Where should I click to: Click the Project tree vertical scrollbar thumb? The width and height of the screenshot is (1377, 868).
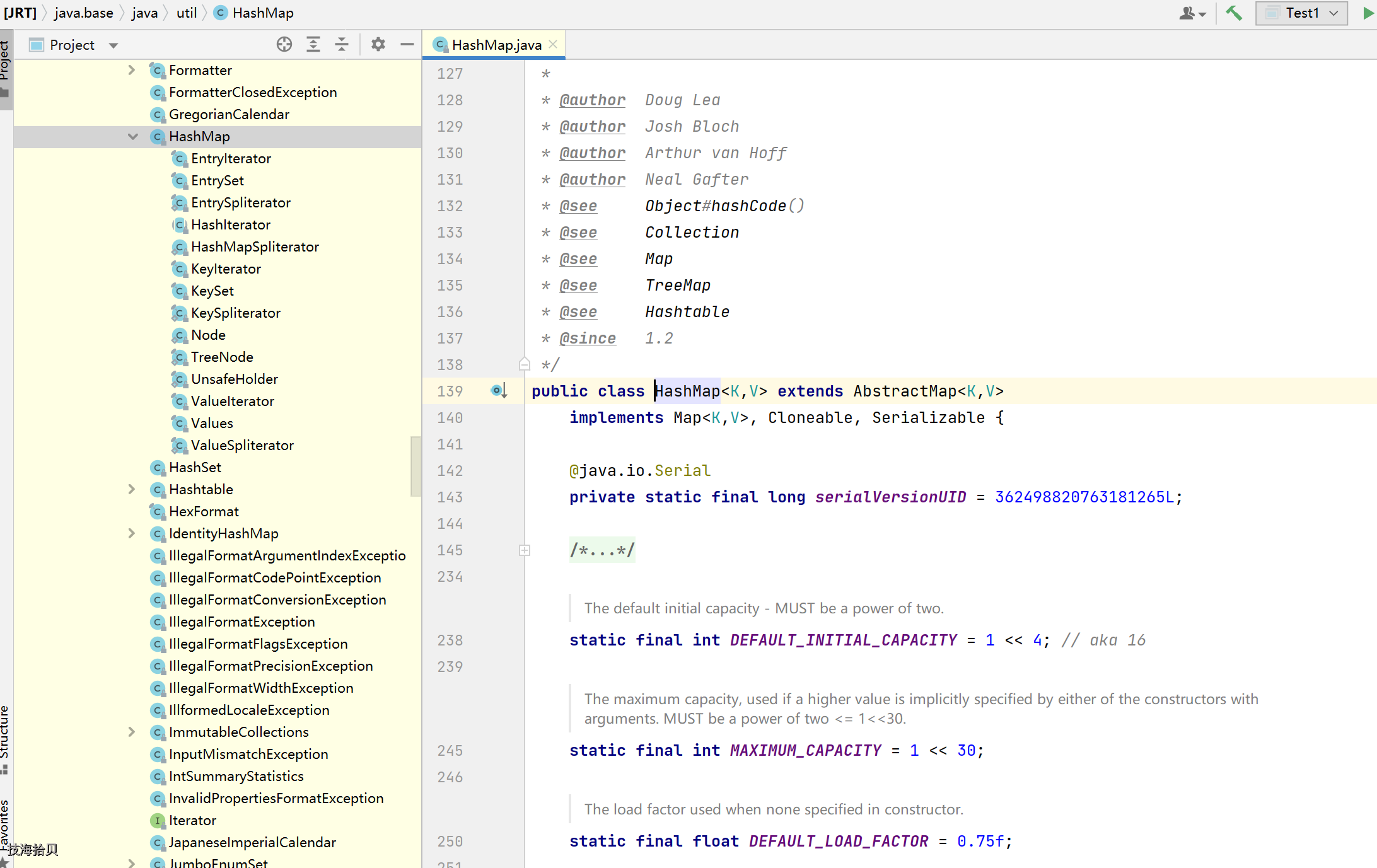[415, 466]
